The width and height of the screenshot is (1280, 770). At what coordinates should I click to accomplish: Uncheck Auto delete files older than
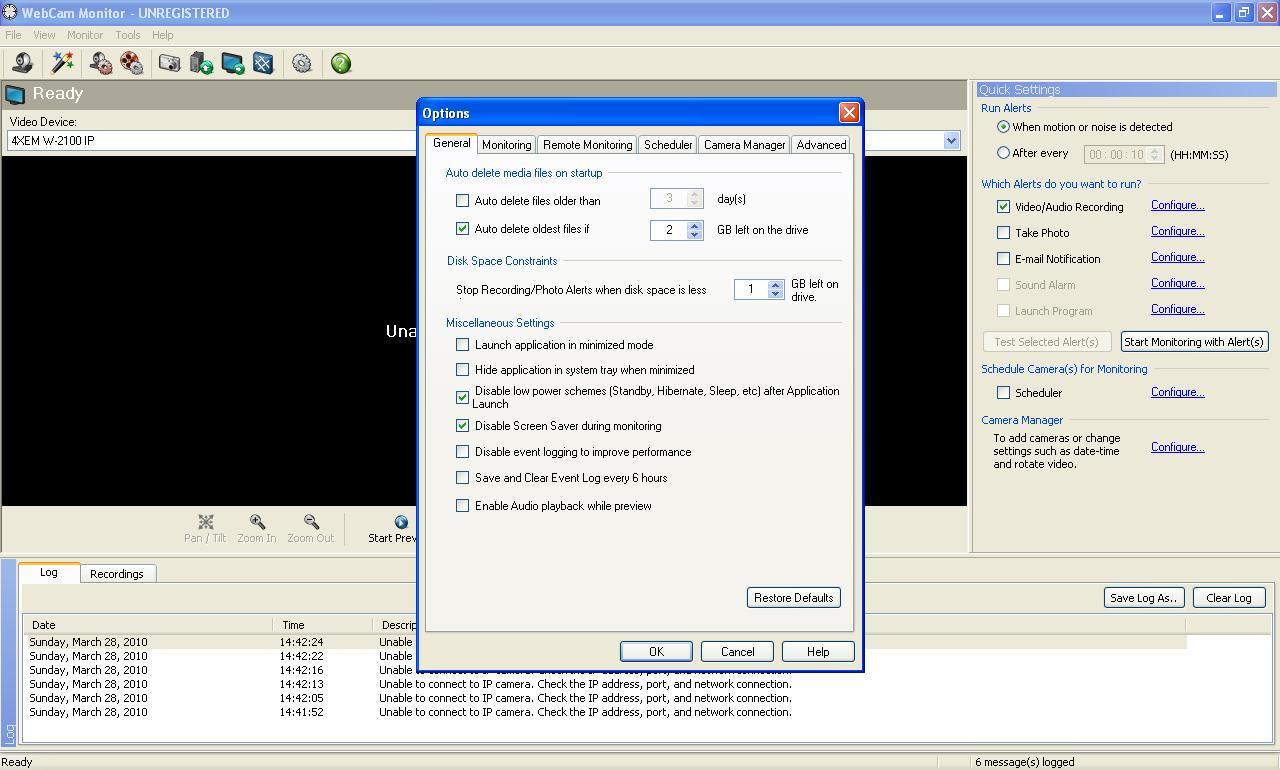pos(462,200)
